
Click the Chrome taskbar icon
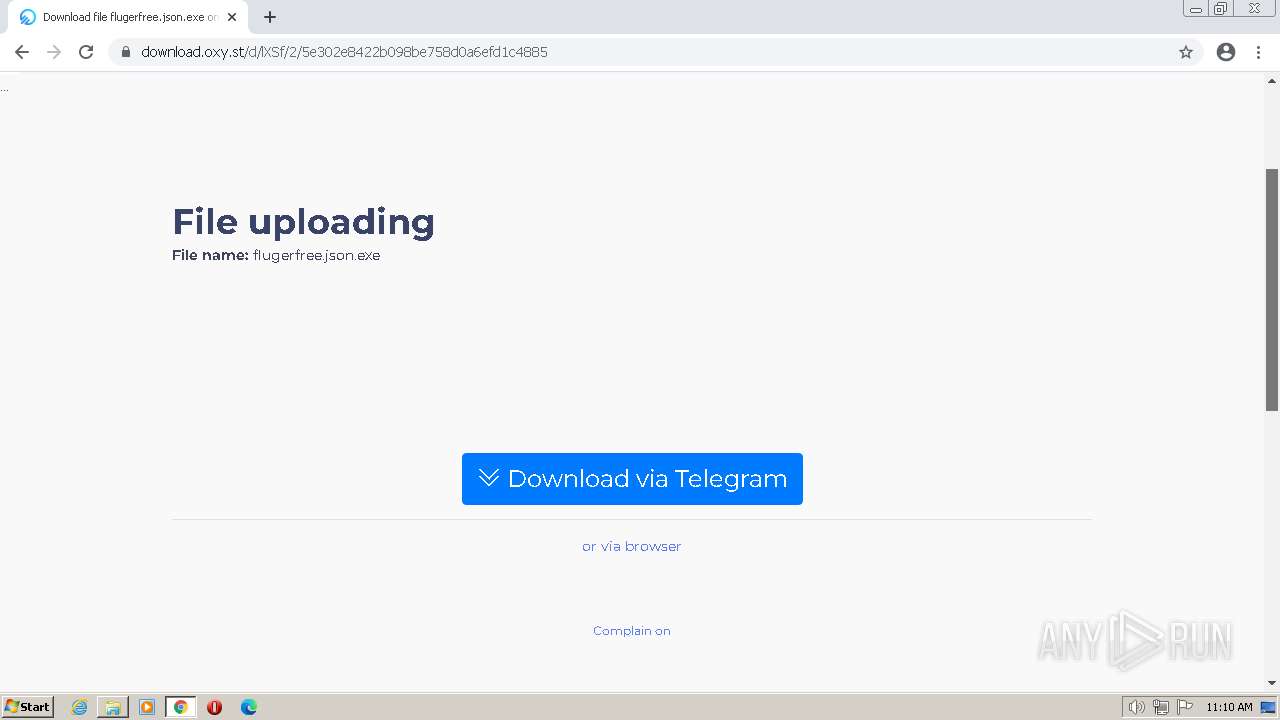click(181, 707)
